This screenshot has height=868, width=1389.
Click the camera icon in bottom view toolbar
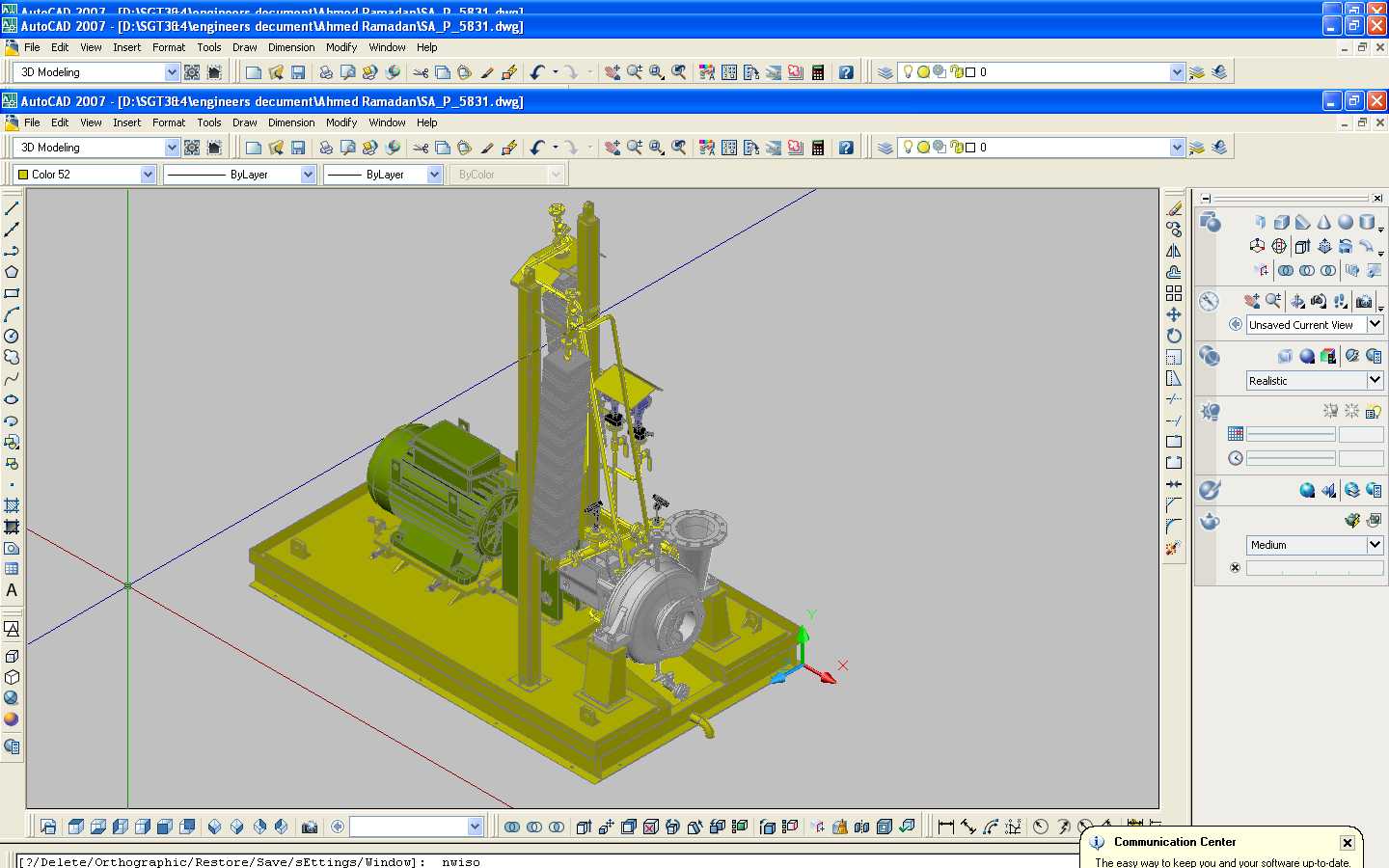[310, 827]
